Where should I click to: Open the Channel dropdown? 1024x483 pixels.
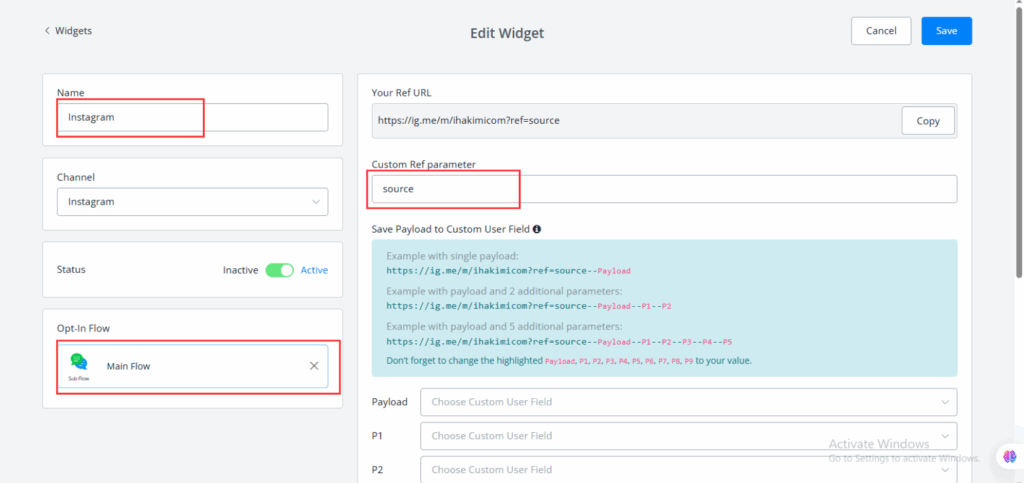tap(192, 202)
